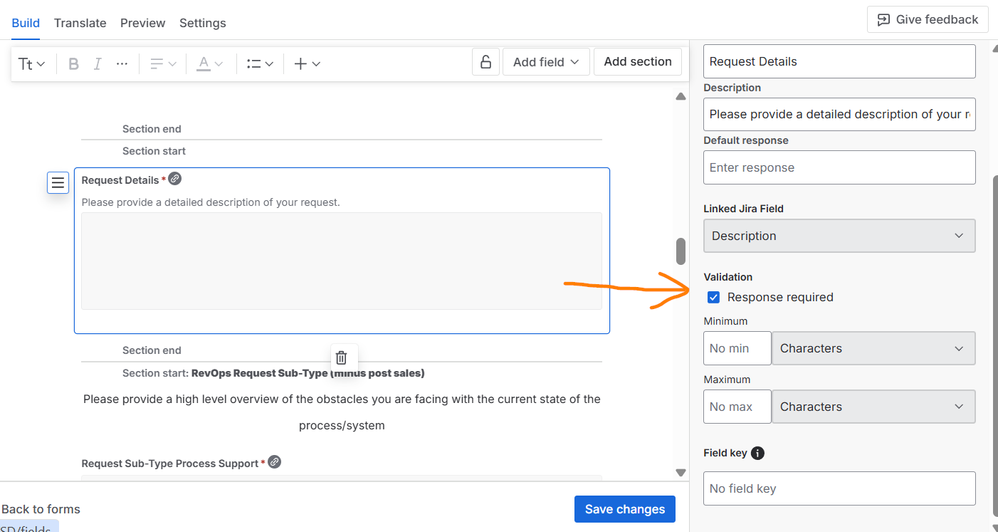Open text alignment dropdown
This screenshot has height=532, width=998.
(x=163, y=64)
